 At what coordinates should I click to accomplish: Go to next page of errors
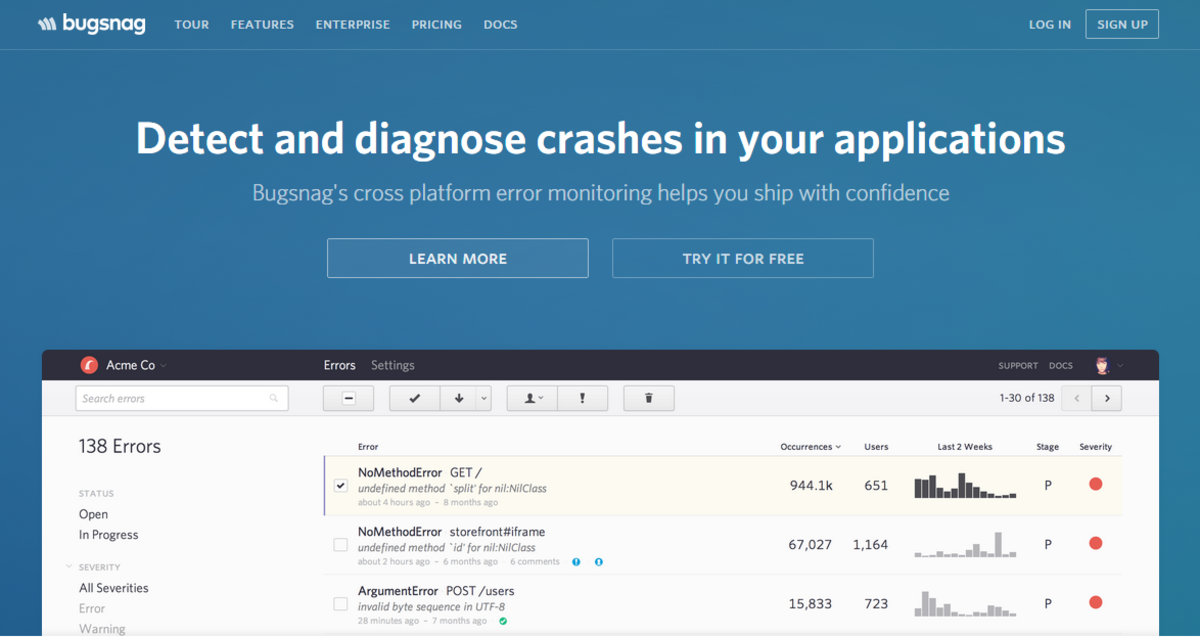[x=1106, y=398]
